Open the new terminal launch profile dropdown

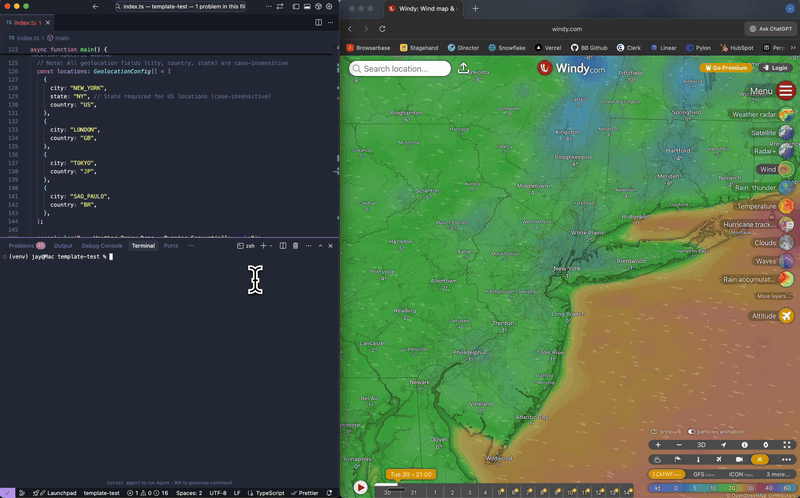tap(271, 245)
